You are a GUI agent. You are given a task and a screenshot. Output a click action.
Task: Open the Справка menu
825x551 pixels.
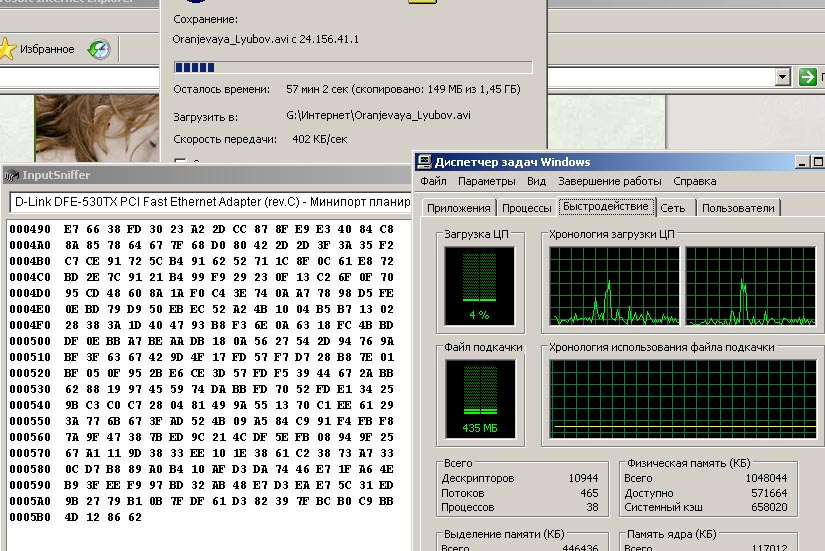click(x=695, y=182)
